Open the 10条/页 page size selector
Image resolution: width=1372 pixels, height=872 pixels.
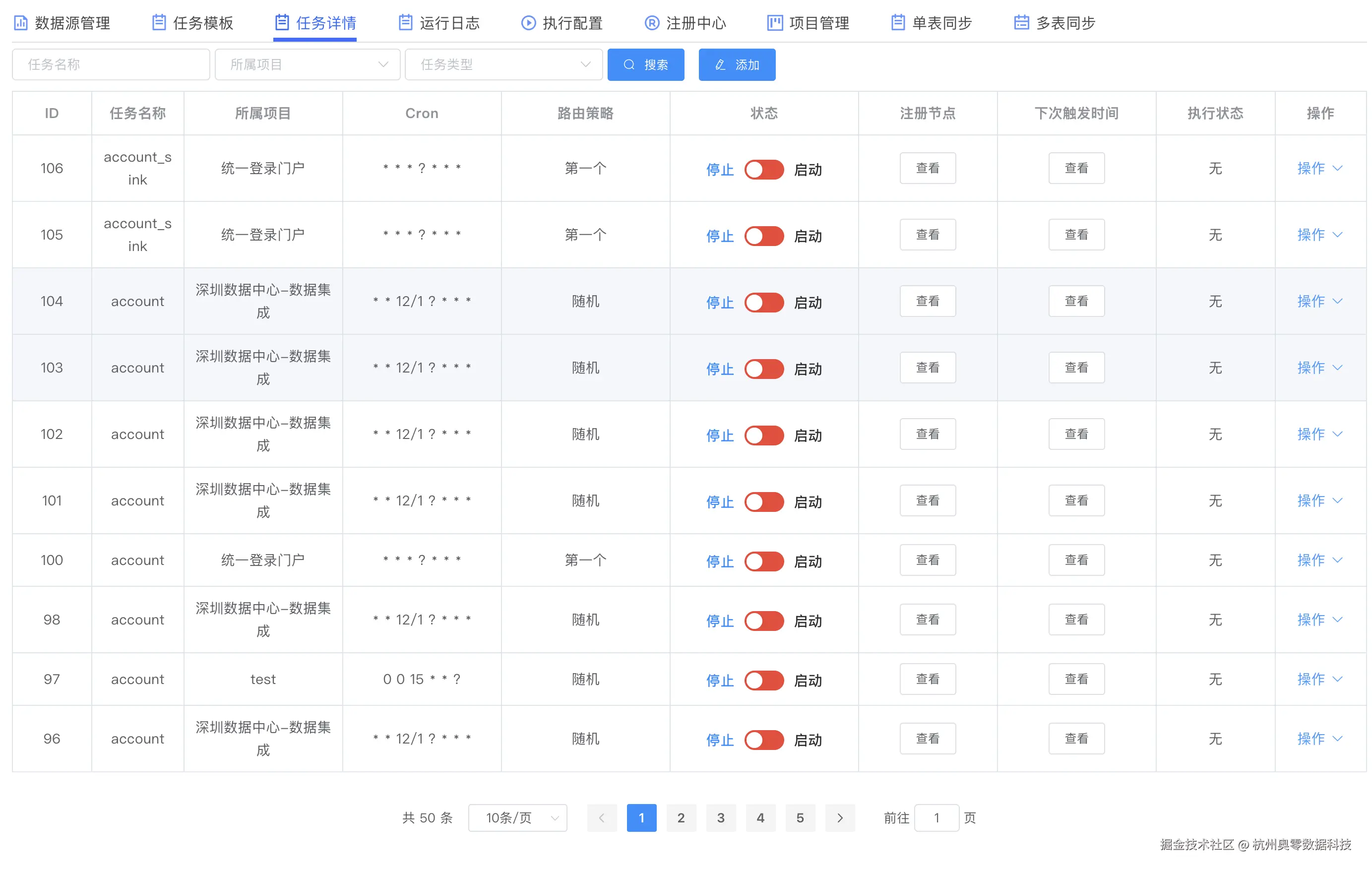(517, 817)
